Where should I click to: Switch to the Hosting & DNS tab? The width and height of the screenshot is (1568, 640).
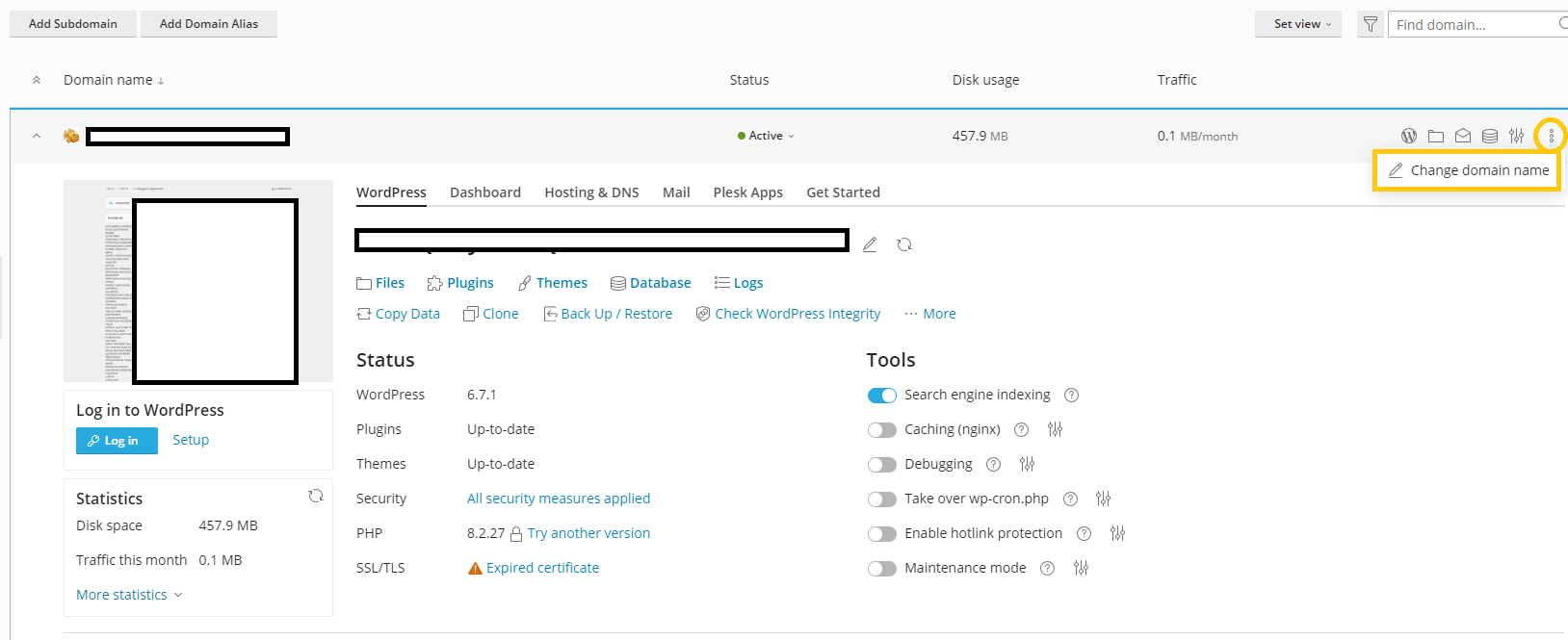point(591,192)
